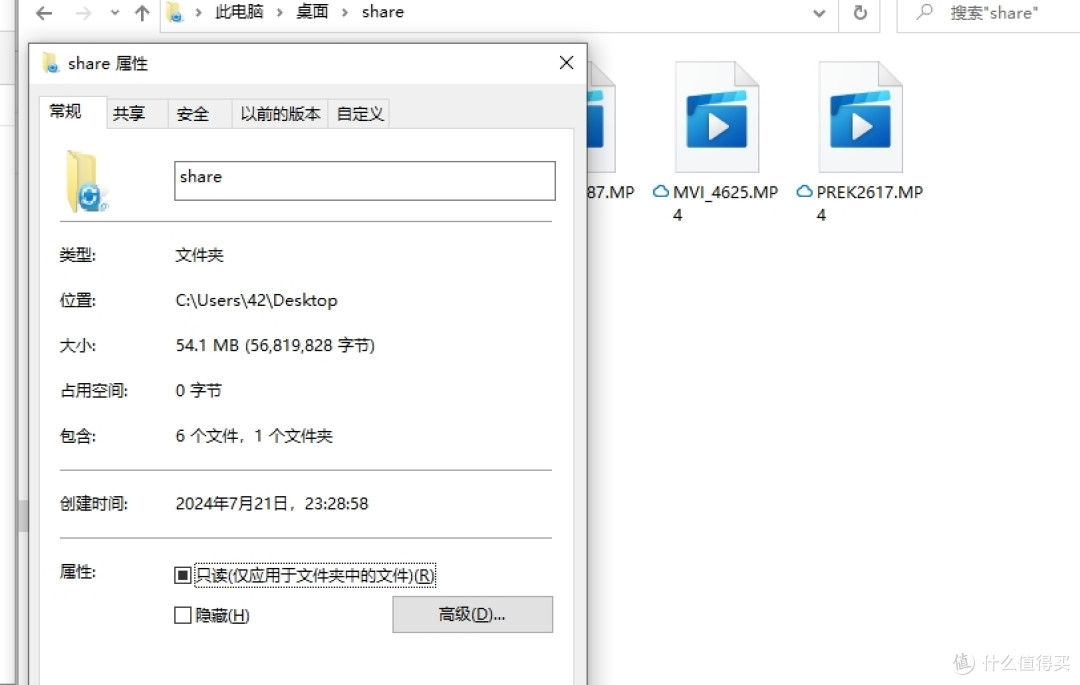
Task: Open address bar history dropdown
Action: click(x=819, y=12)
